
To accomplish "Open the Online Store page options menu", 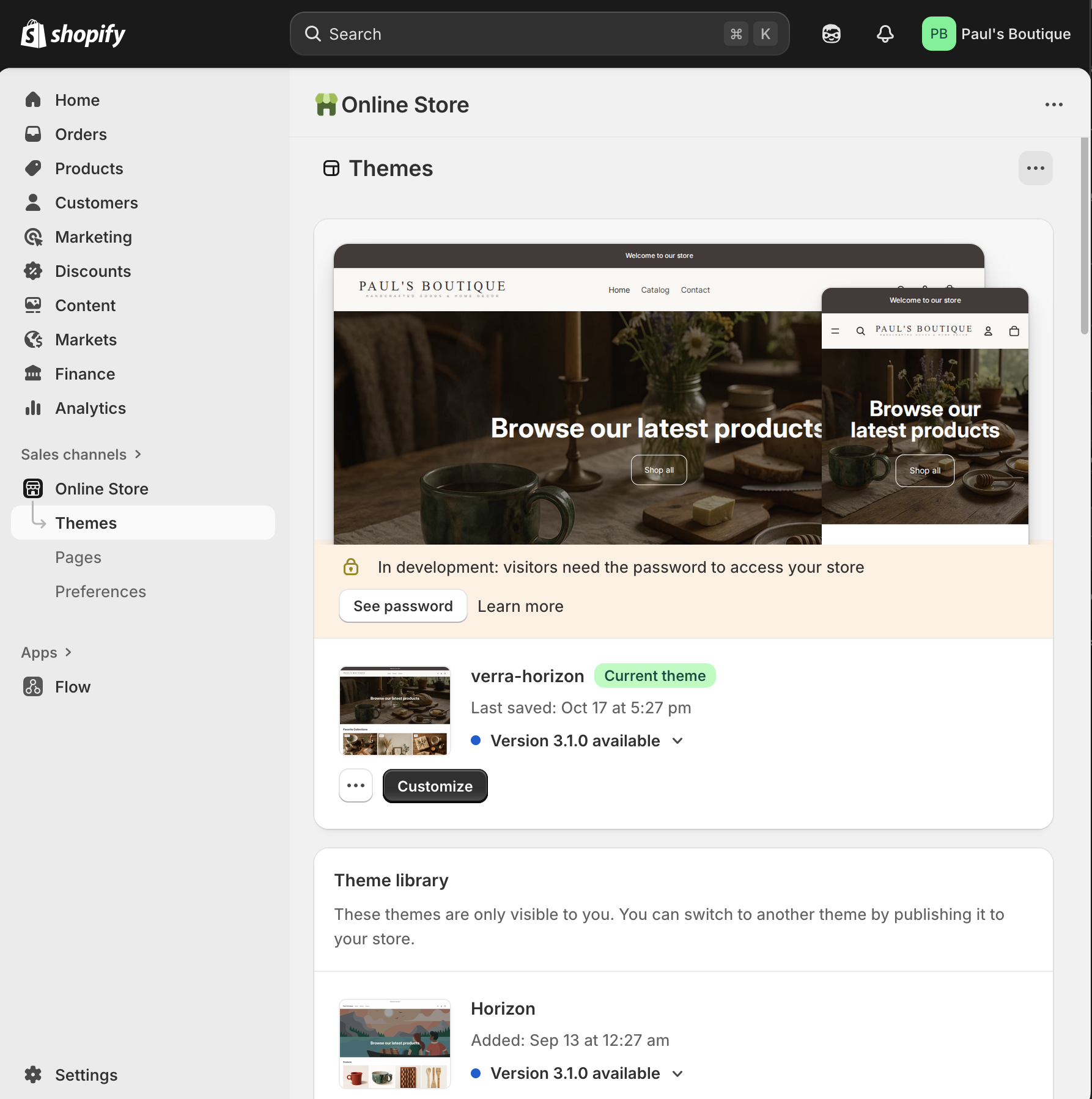I will click(x=1053, y=105).
